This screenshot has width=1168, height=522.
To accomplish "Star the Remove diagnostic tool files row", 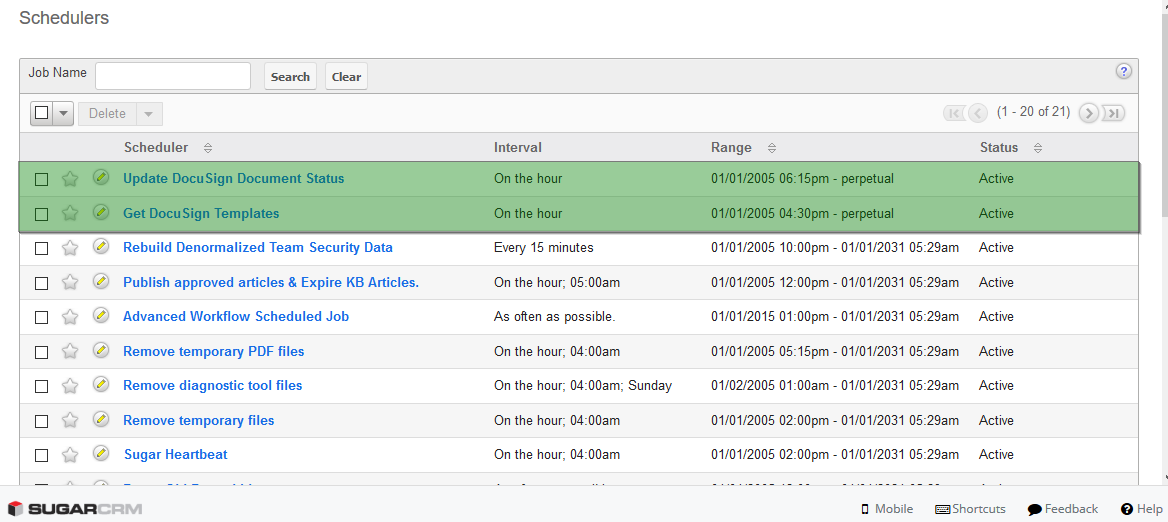I will click(x=70, y=386).
